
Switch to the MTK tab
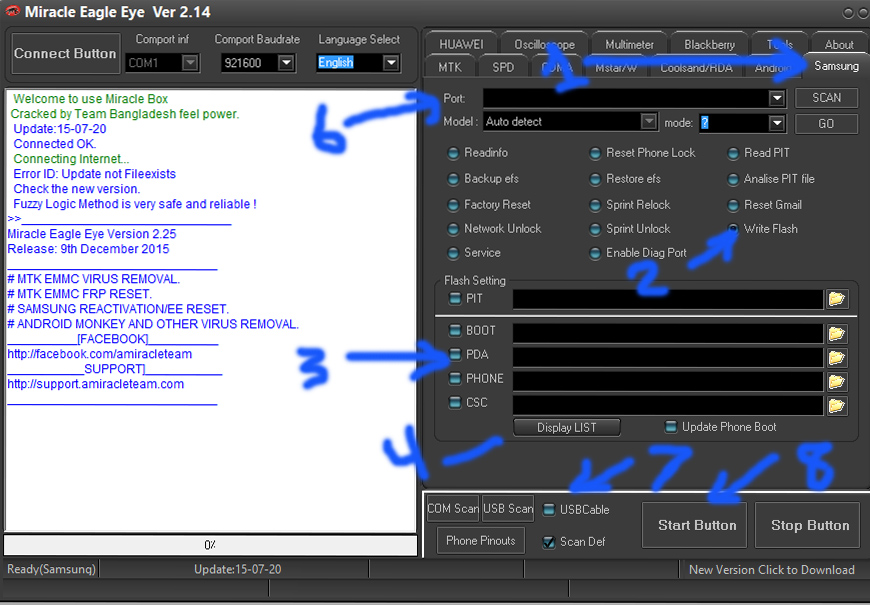click(x=449, y=67)
